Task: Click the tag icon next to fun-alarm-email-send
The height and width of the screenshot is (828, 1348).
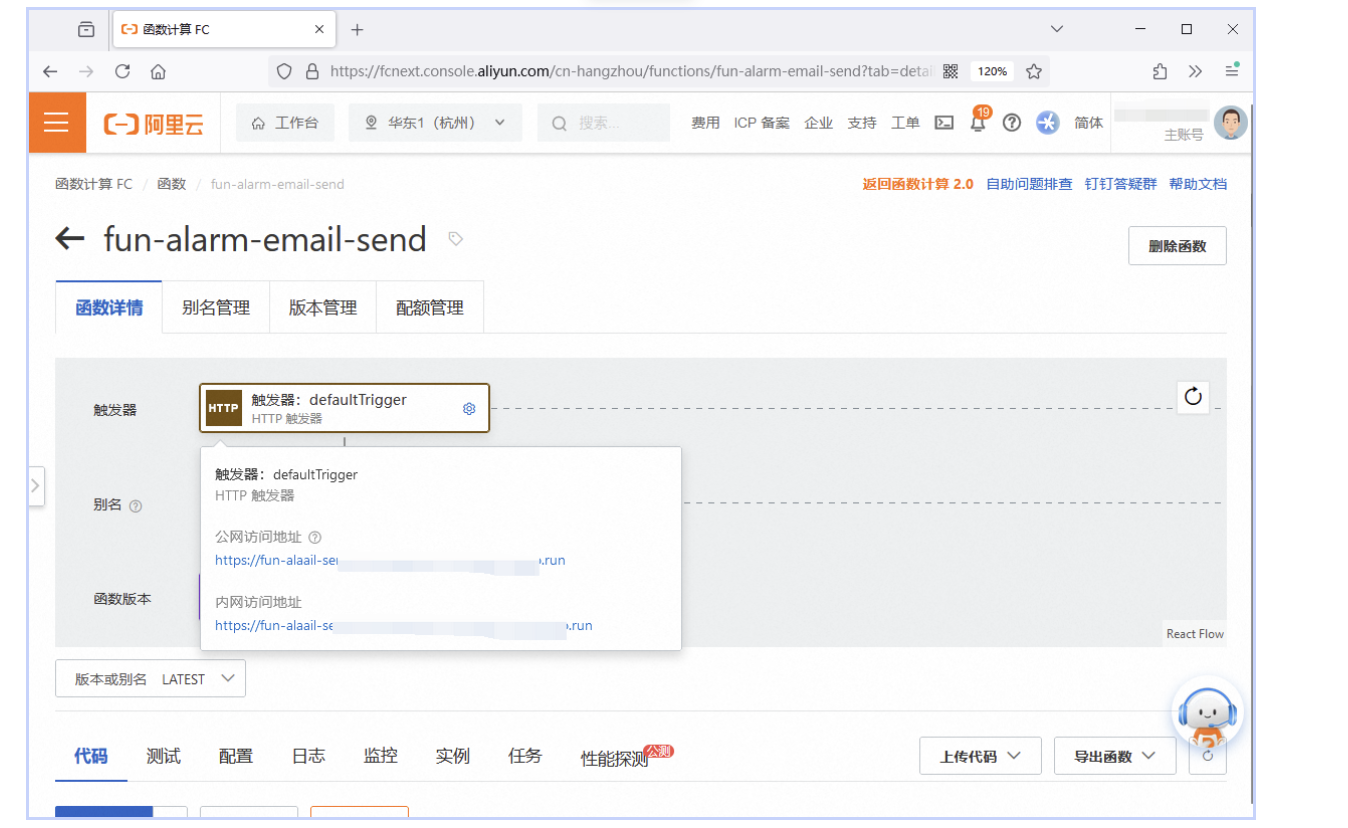Action: (x=456, y=239)
